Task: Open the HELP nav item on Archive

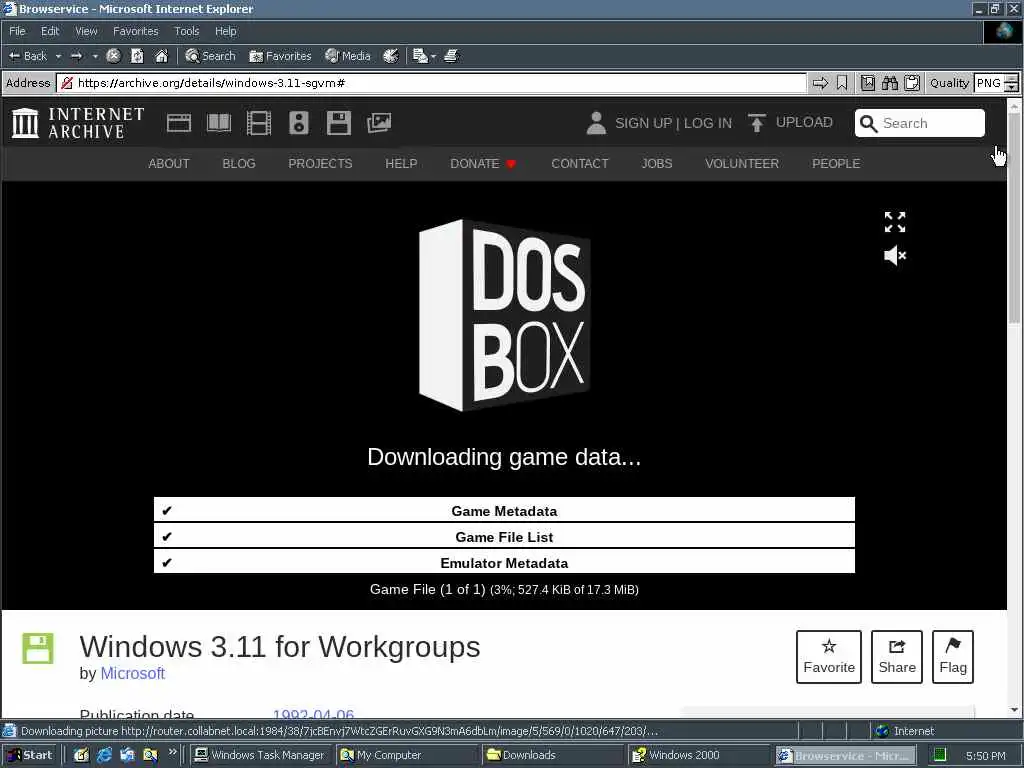Action: 401,163
